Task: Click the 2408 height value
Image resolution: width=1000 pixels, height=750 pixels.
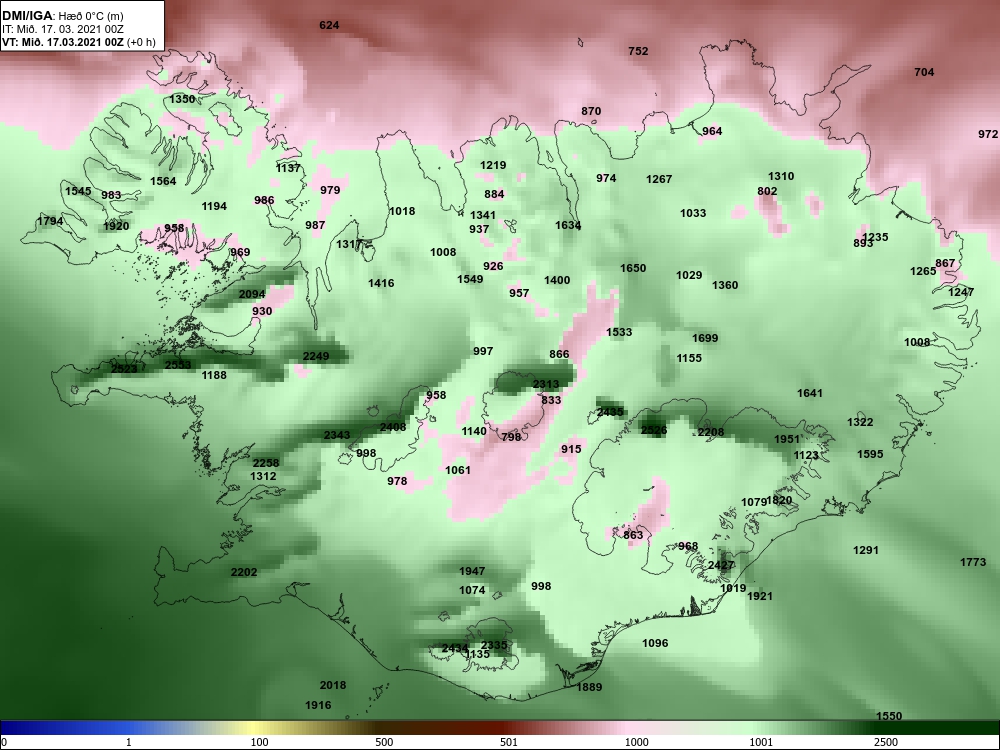Action: click(393, 427)
